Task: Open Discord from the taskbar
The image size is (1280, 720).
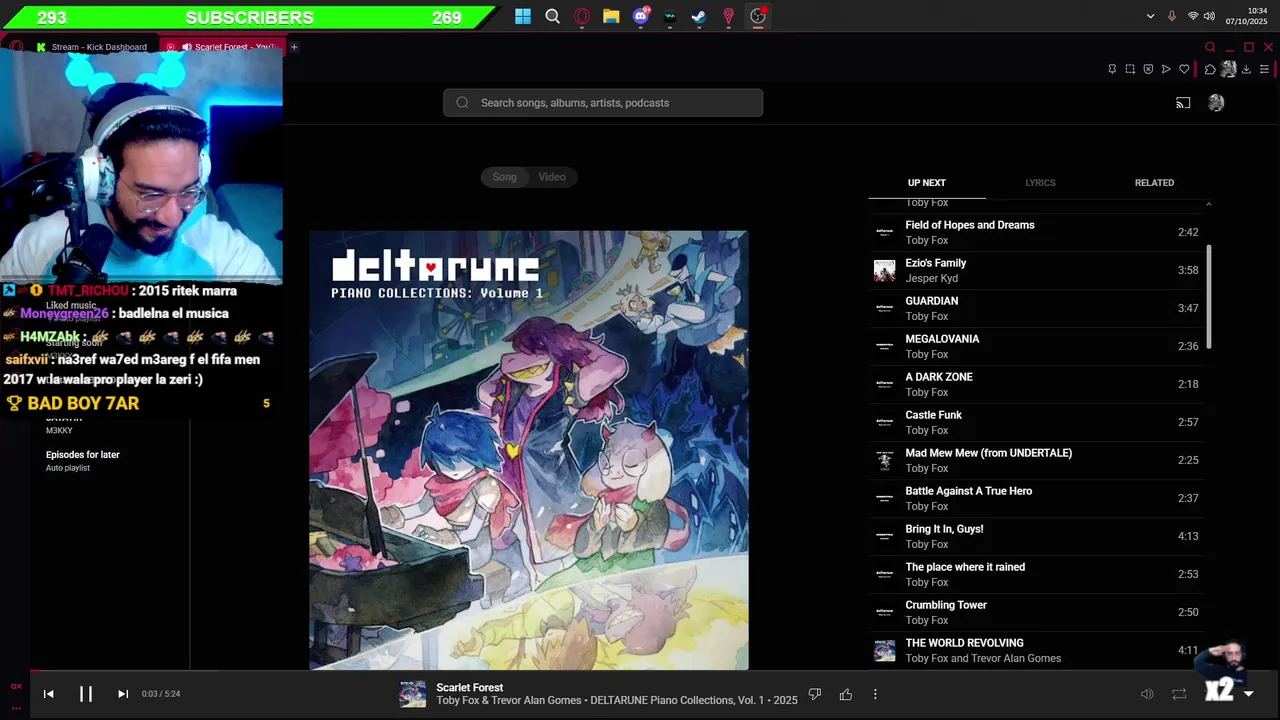Action: pyautogui.click(x=641, y=16)
